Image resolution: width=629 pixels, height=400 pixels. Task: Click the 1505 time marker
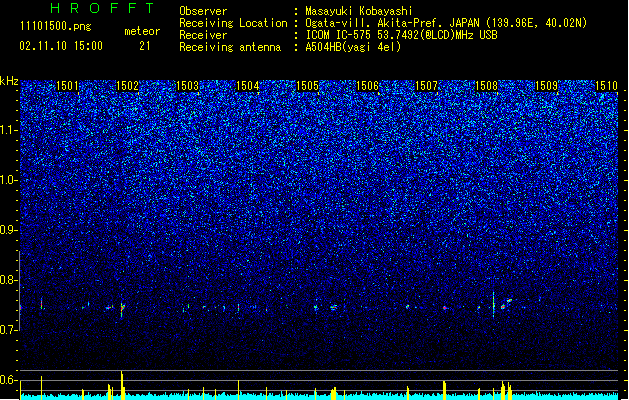pos(307,86)
